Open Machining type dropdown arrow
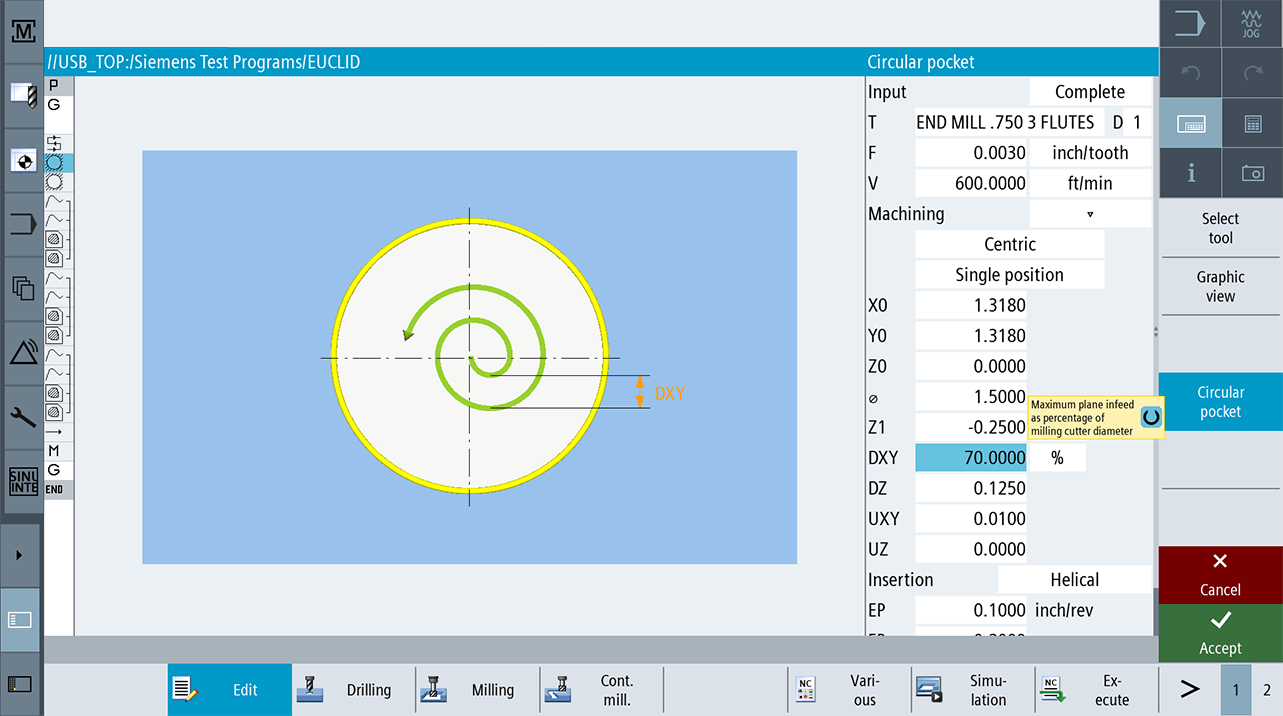This screenshot has height=716, width=1283. click(1090, 214)
